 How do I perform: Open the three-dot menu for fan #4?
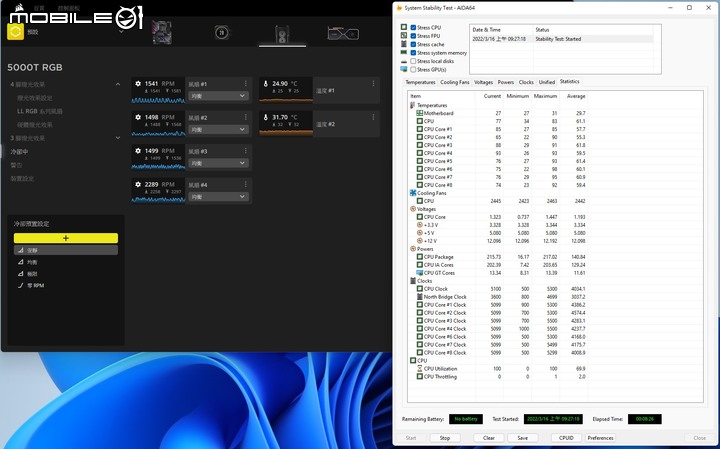pos(246,184)
